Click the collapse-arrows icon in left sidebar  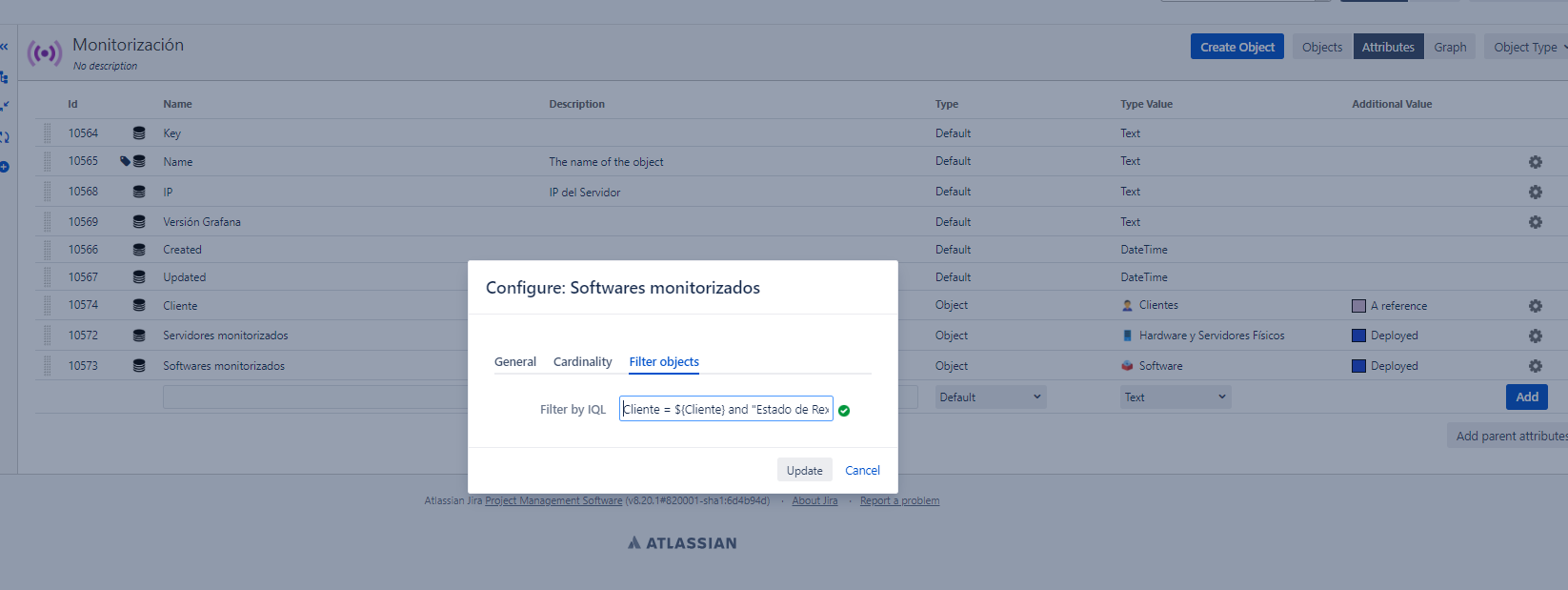pos(4,106)
